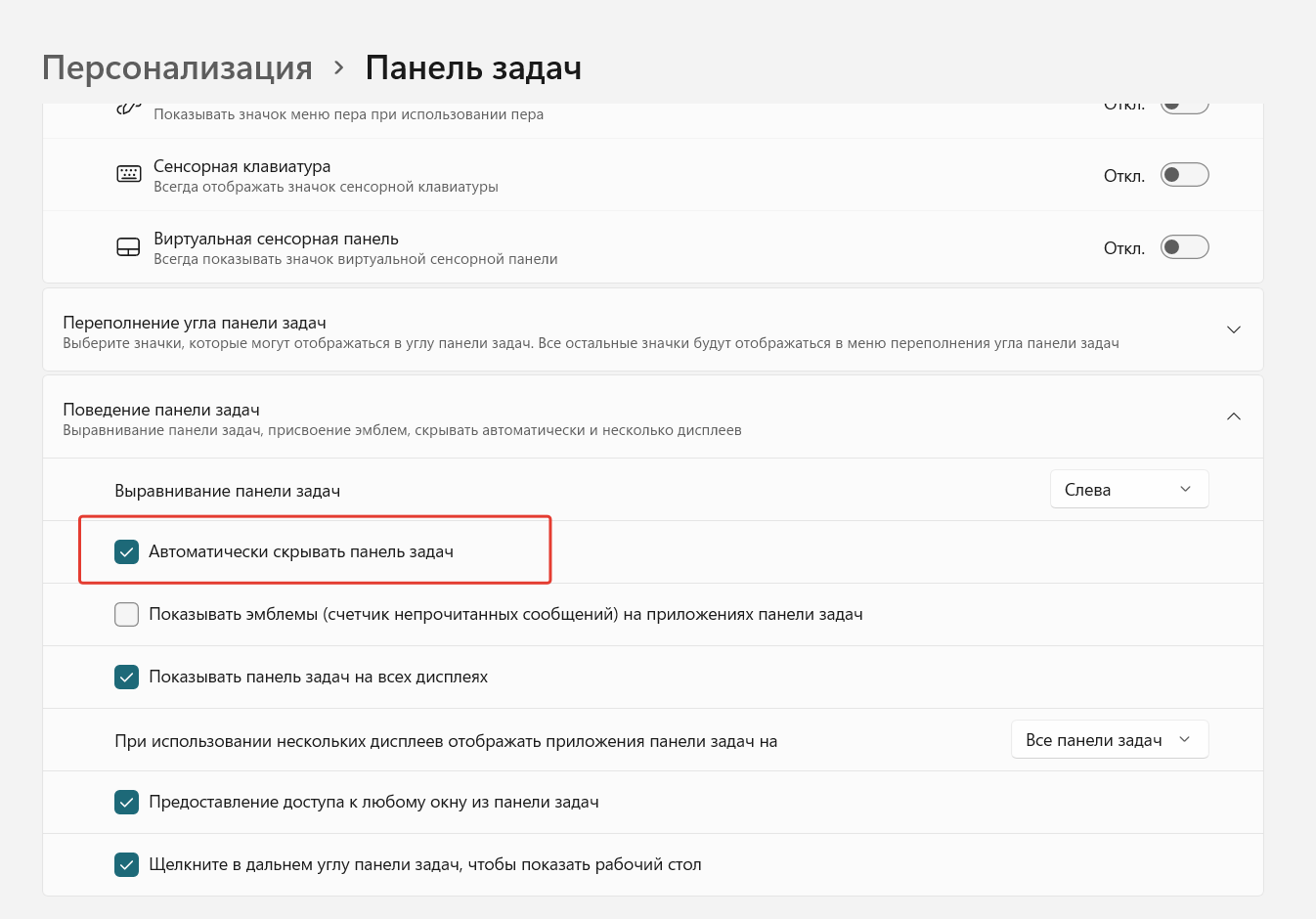Viewport: 1316px width, 919px height.
Task: Turn on Виртуальная сенсорная панель toggle
Action: [1184, 247]
